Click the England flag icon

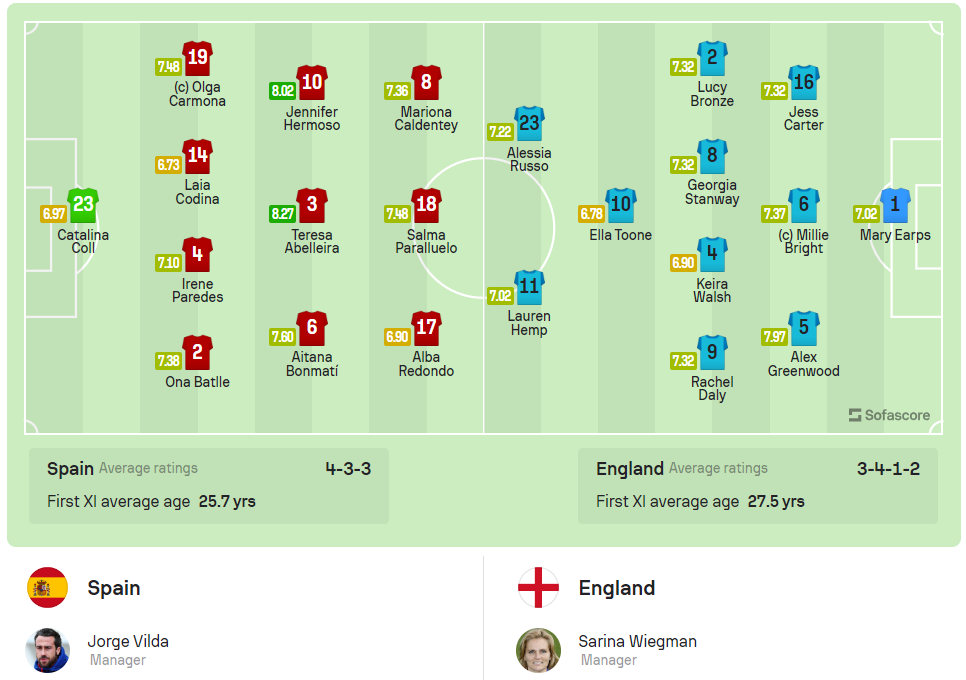538,588
